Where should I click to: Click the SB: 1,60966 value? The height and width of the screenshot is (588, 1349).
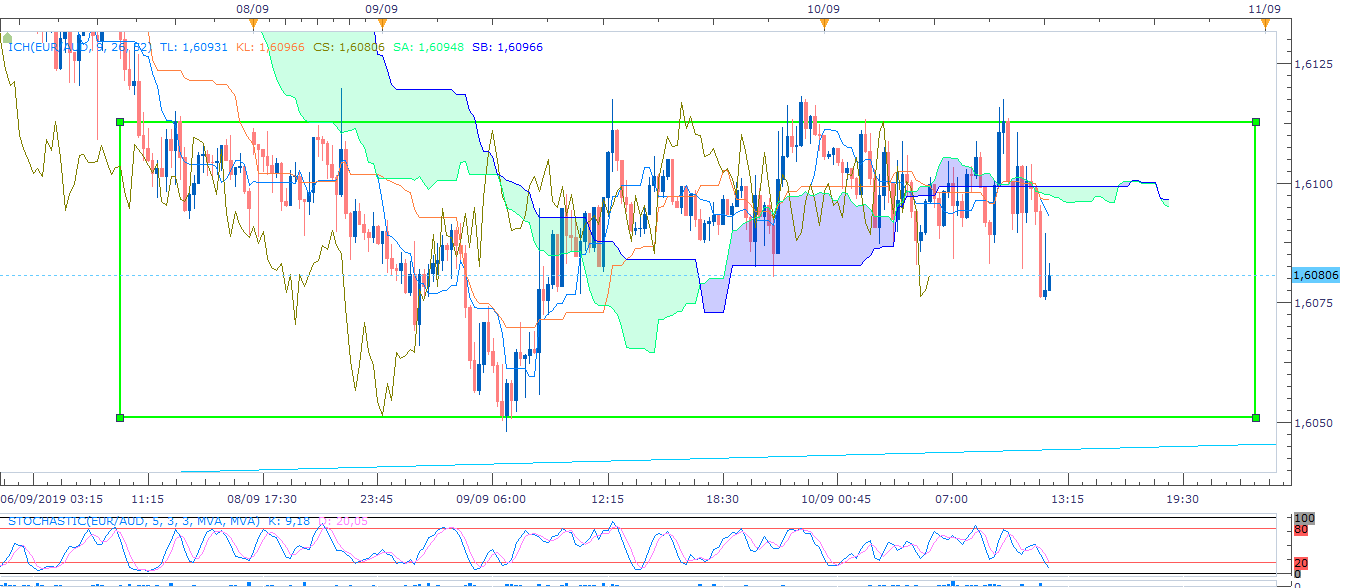(507, 46)
